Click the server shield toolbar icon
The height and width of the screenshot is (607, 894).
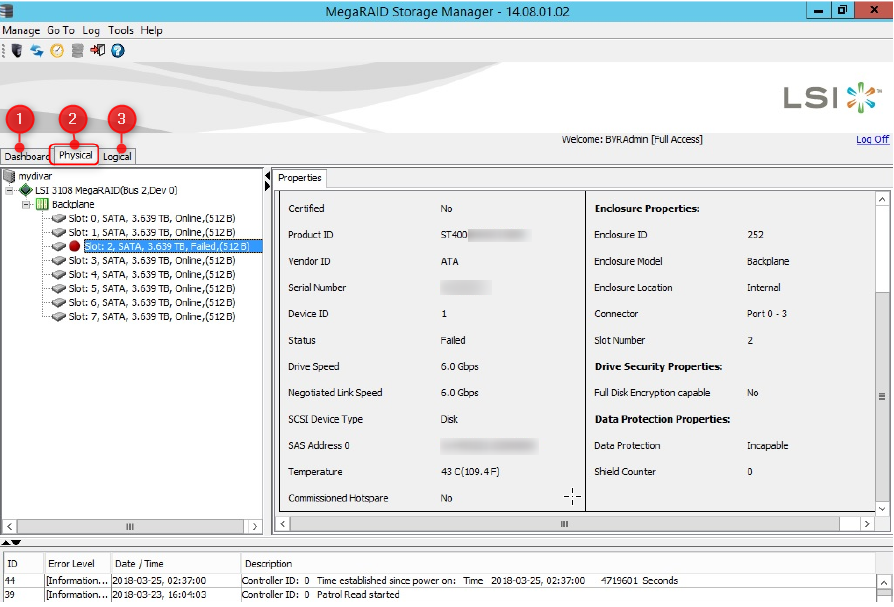tap(16, 50)
